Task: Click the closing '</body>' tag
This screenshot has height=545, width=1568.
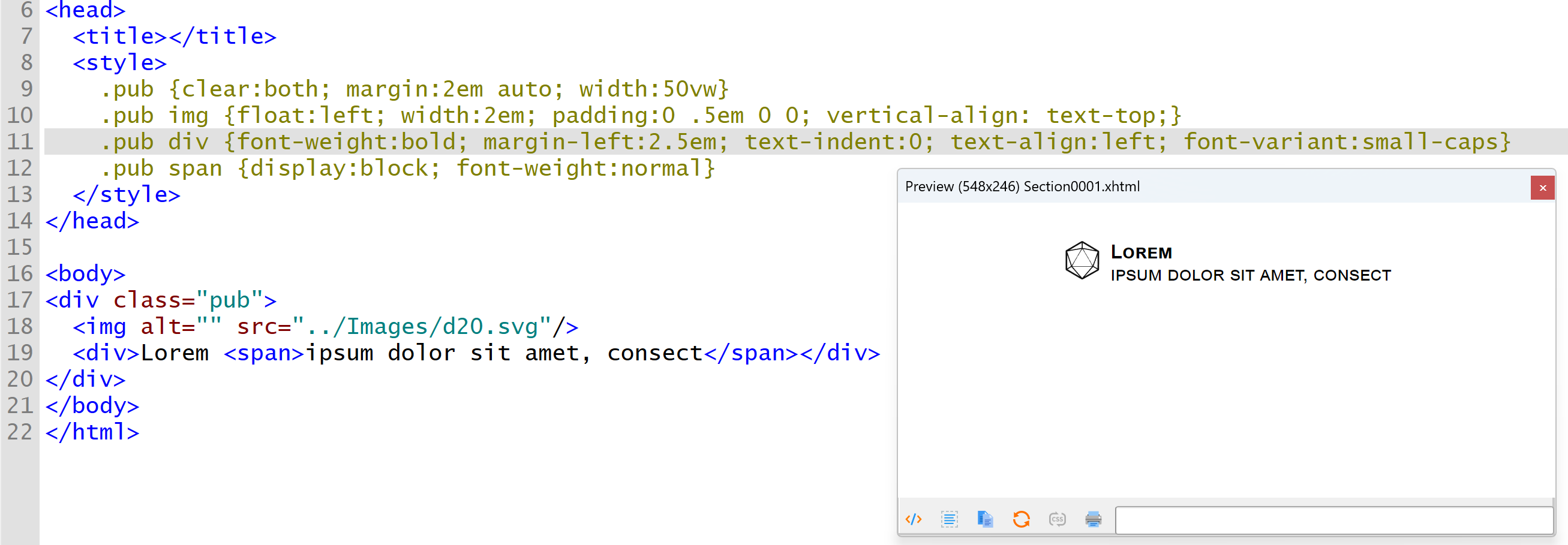Action: tap(92, 406)
